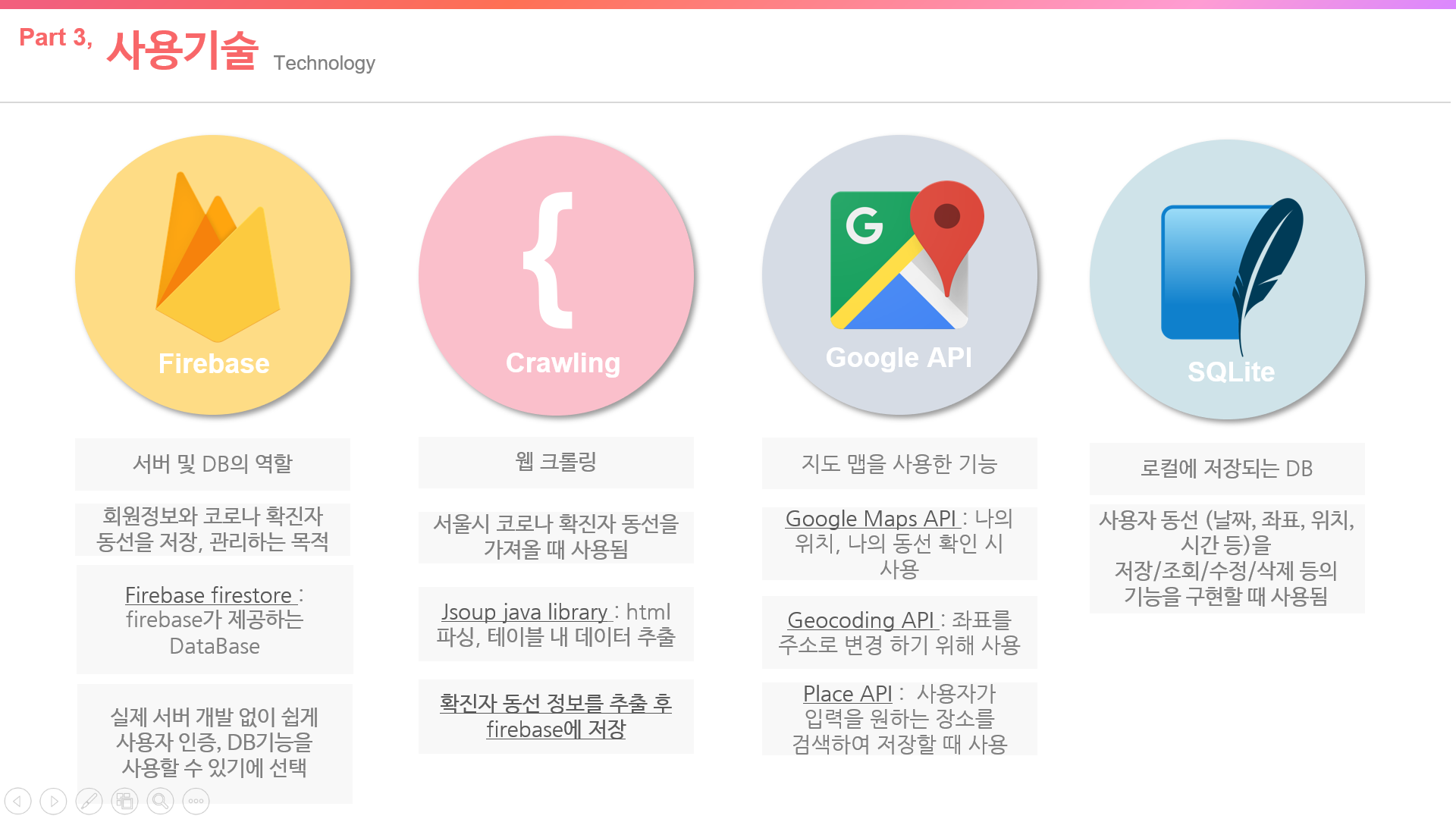Open the underlined Firebase firestore text
The width and height of the screenshot is (1456, 819).
coord(209,595)
